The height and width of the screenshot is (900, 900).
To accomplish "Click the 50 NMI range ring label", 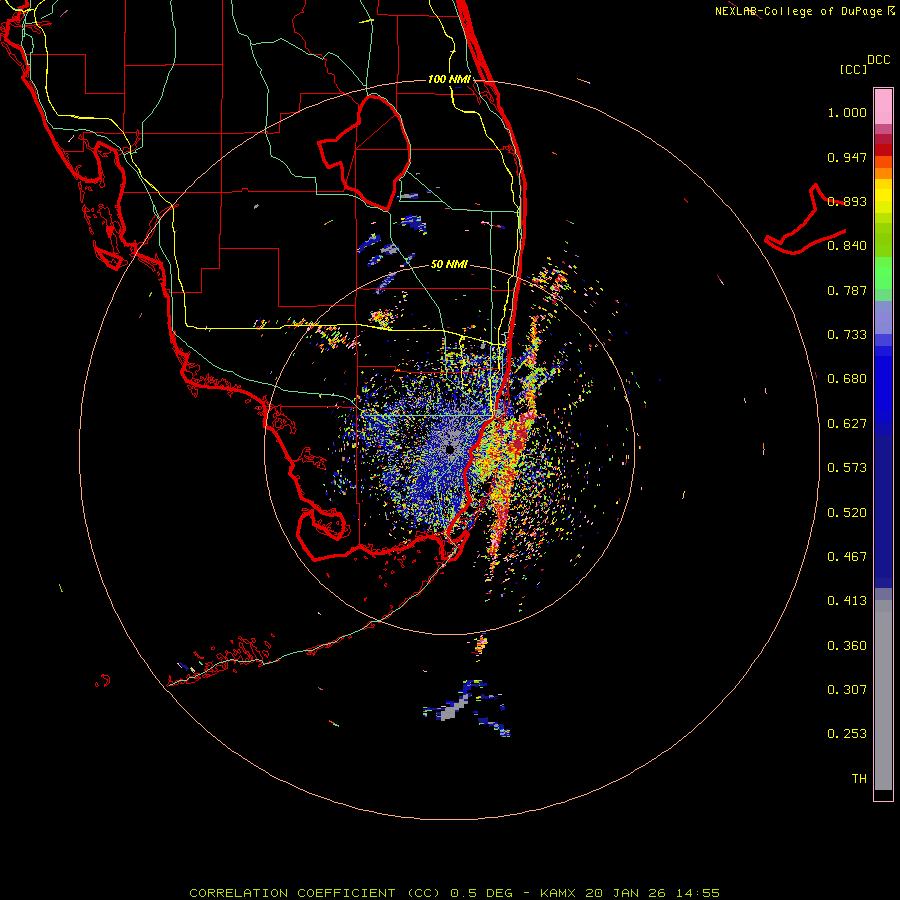I will pyautogui.click(x=449, y=265).
